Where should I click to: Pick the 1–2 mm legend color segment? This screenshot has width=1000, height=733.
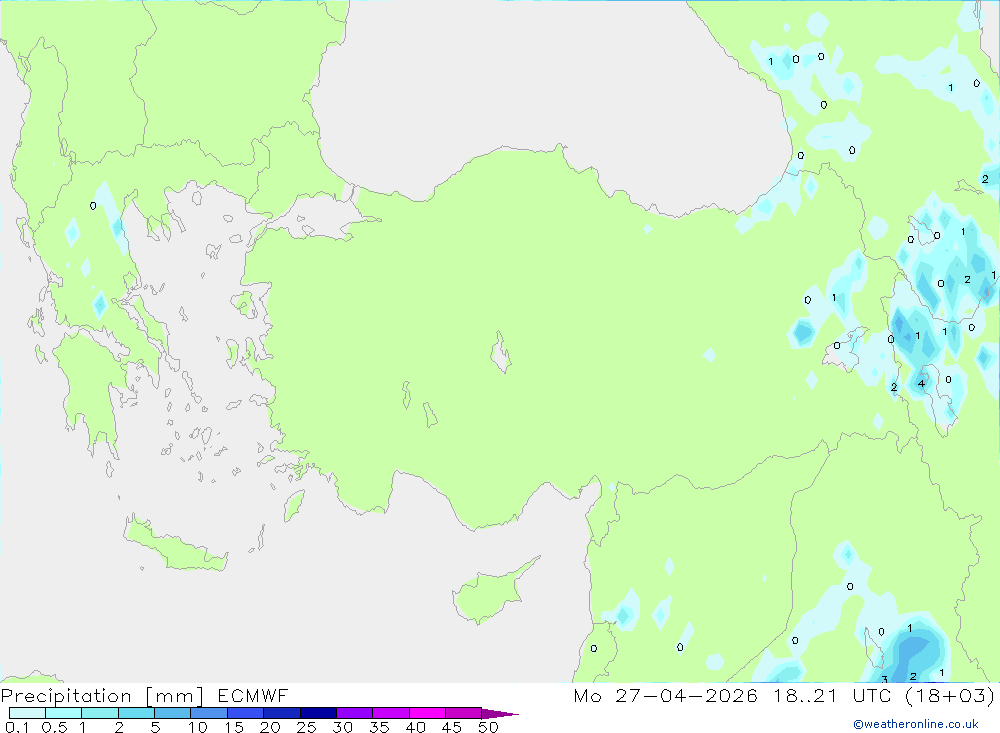click(x=99, y=713)
